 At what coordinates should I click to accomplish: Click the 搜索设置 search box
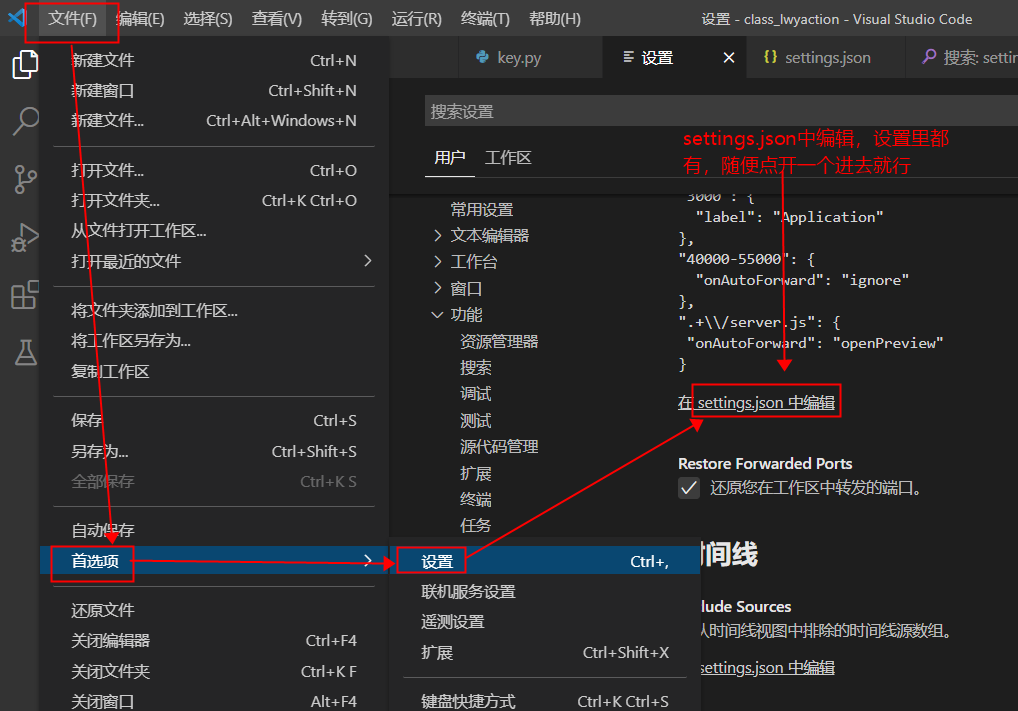(x=721, y=111)
